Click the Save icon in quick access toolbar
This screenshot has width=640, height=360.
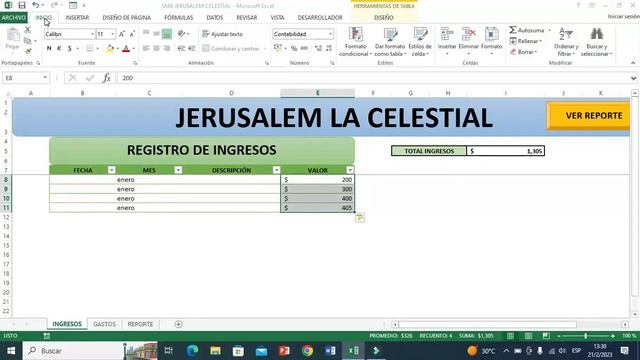coord(22,5)
